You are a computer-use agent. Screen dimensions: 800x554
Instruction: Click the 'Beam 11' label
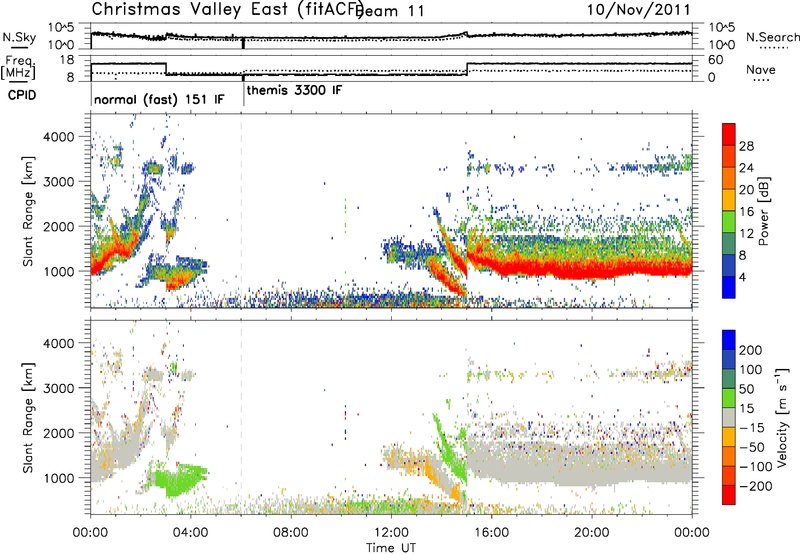(x=391, y=11)
